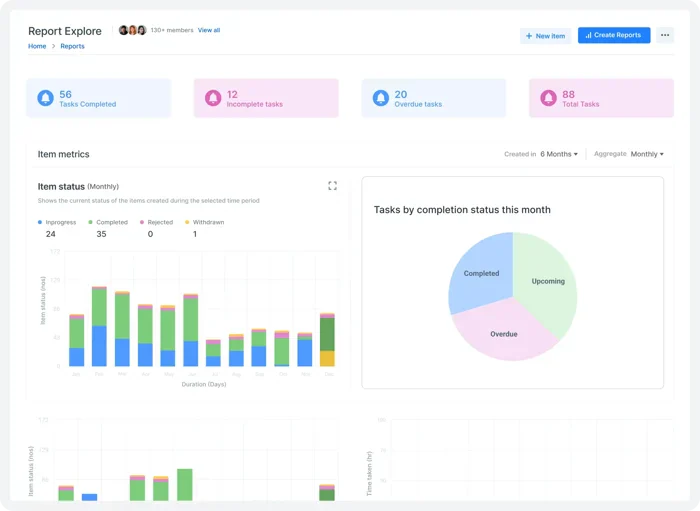
Task: Expand Item status chart to fullscreen
Action: click(332, 186)
